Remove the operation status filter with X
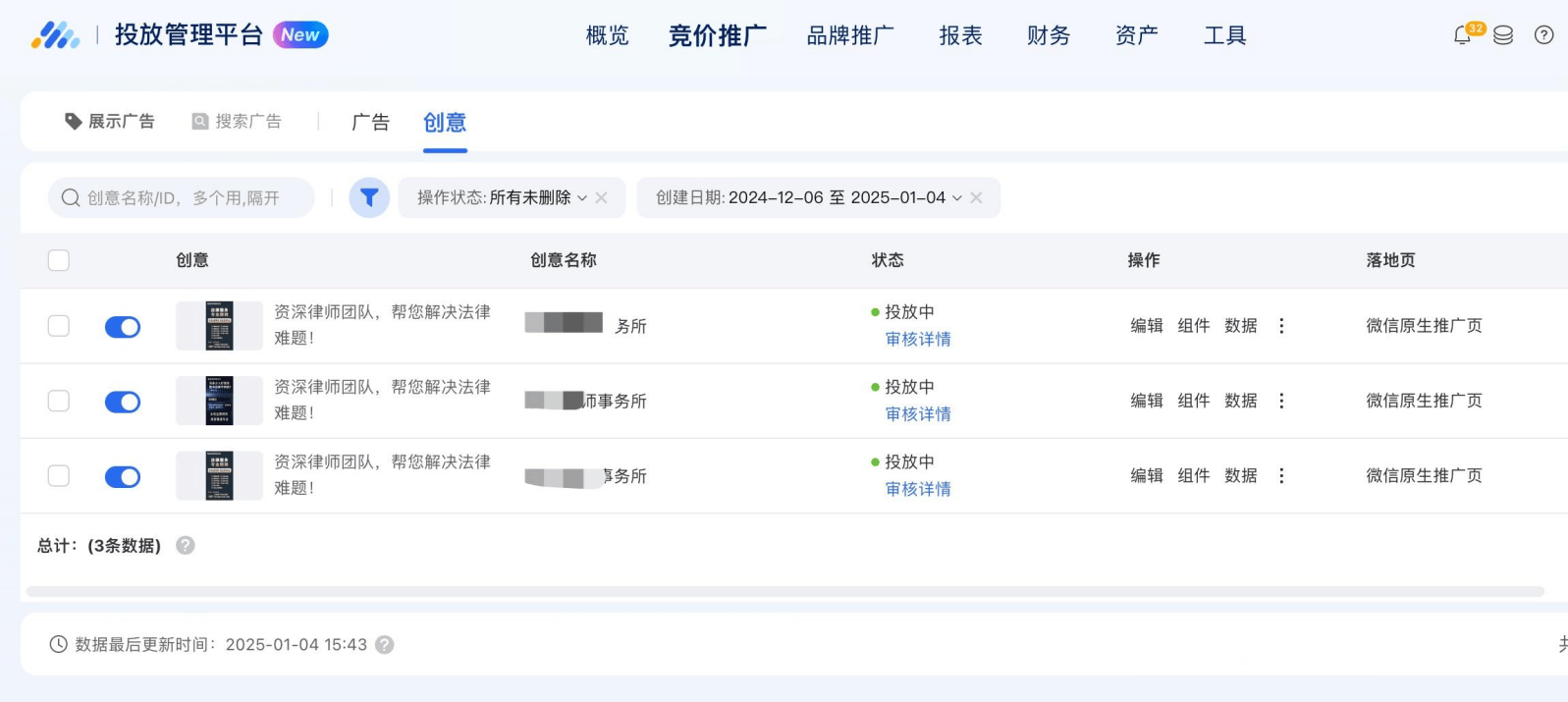Screen dimensions: 1568x702 coord(602,198)
